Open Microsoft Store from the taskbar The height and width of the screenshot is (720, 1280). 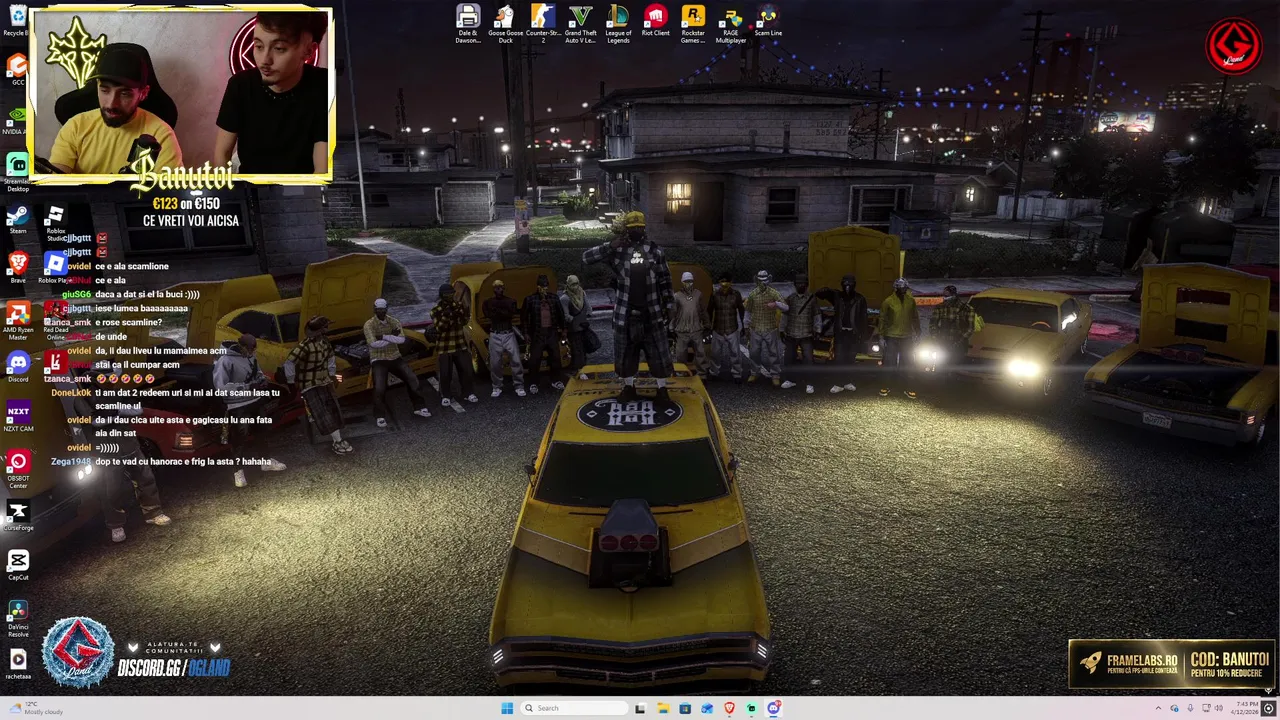pos(685,708)
